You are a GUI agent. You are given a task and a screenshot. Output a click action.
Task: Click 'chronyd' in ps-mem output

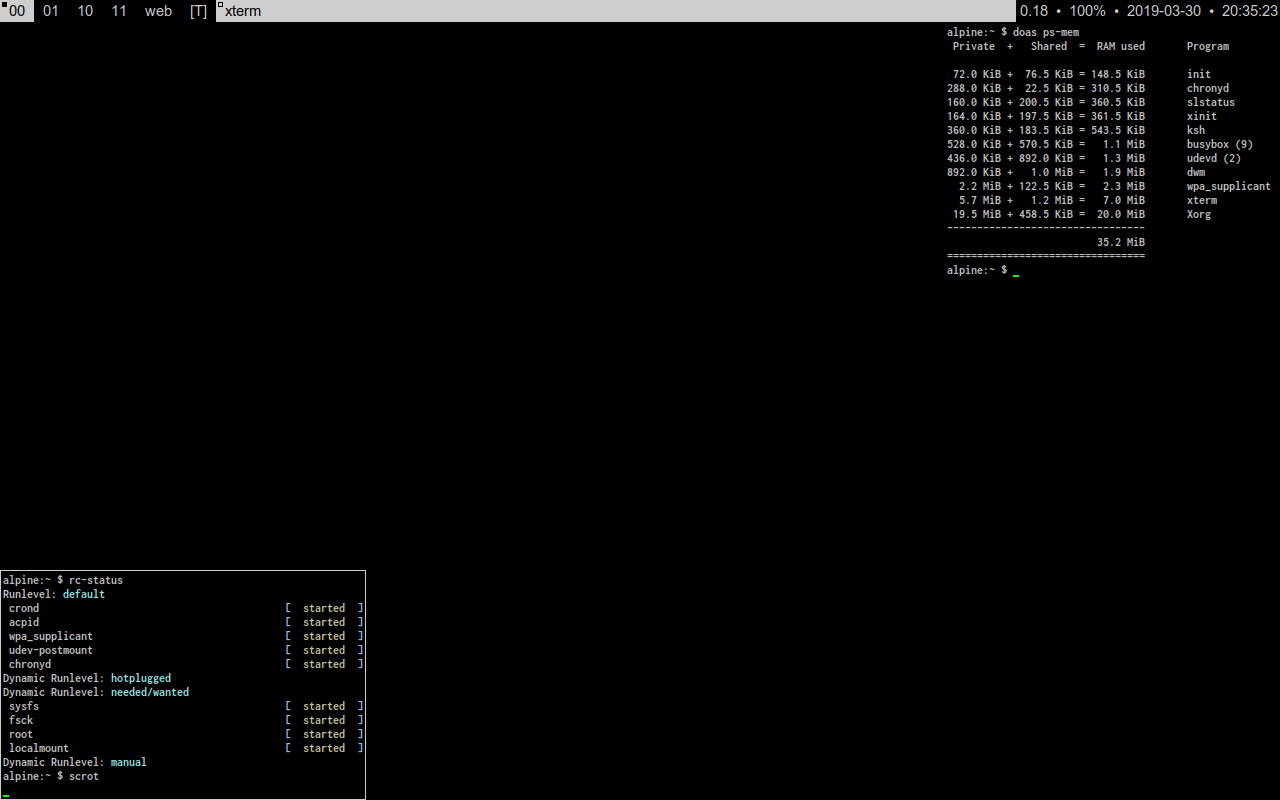(x=1208, y=88)
